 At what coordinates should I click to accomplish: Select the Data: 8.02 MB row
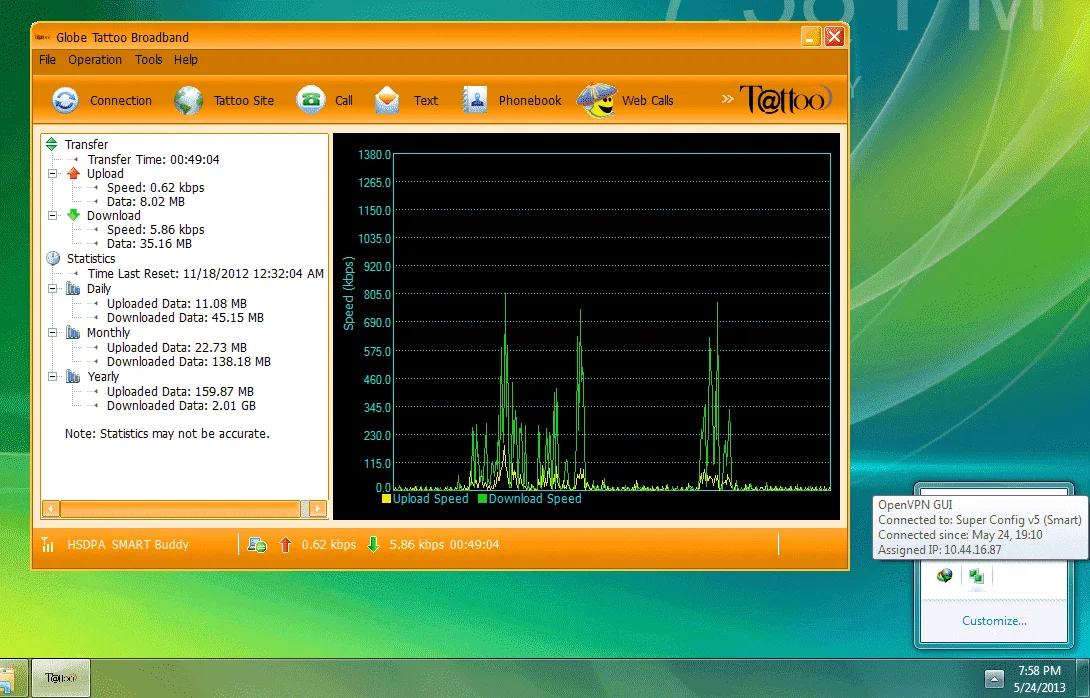145,202
